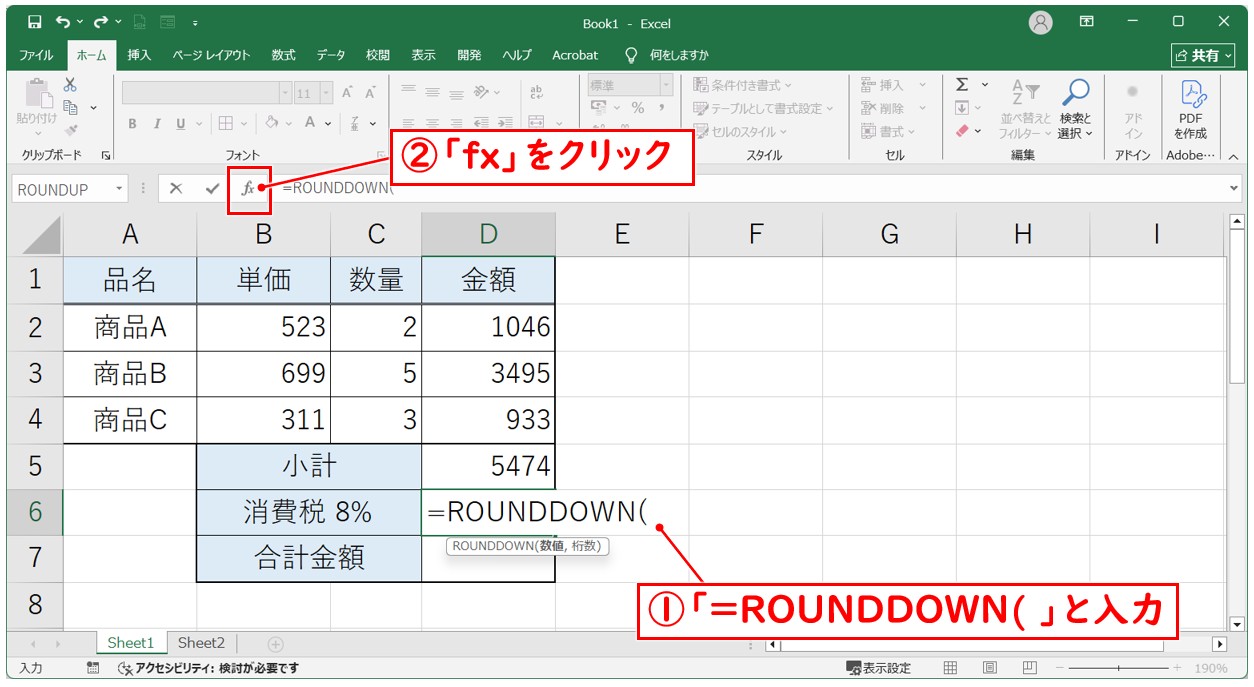Click the Cancel X in formula bar

(176, 188)
